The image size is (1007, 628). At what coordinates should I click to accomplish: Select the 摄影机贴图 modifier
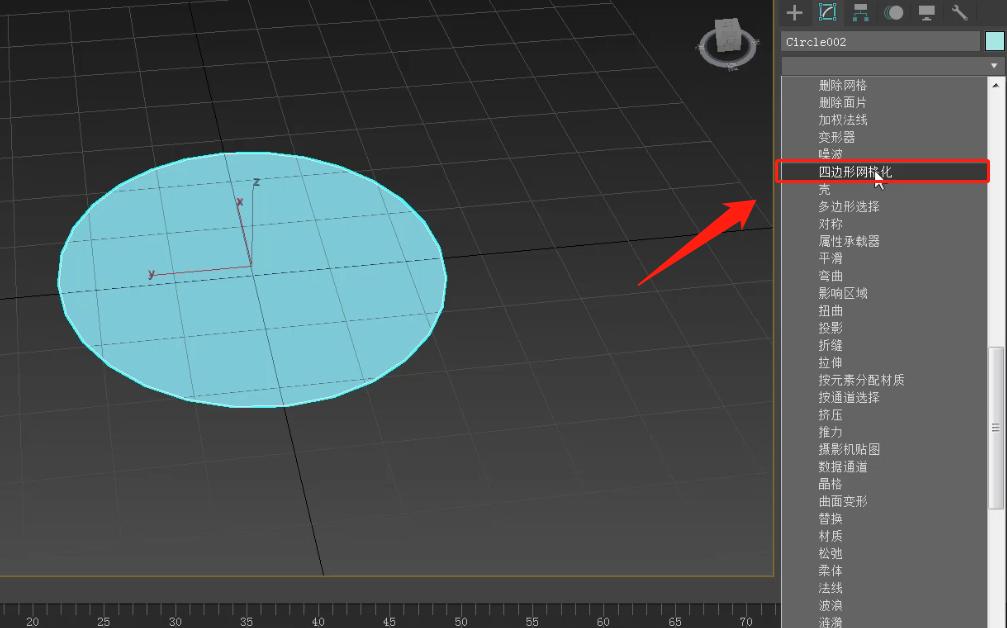(x=849, y=450)
